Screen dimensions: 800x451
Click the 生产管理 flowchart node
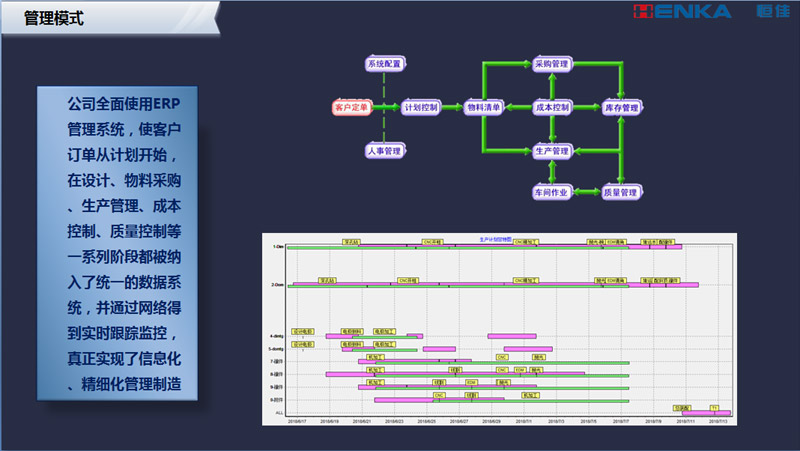[x=551, y=151]
